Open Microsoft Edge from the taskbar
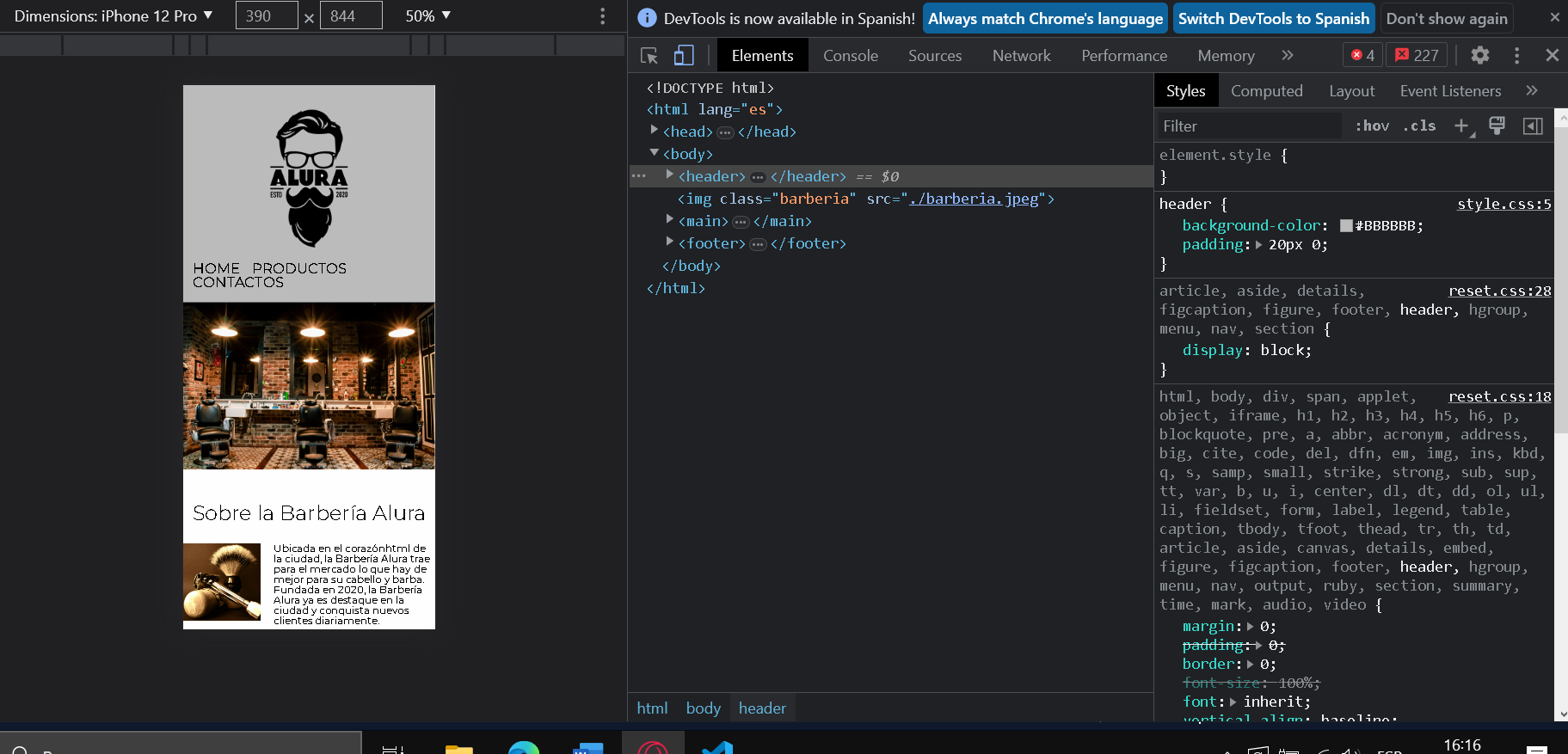 pyautogui.click(x=523, y=749)
